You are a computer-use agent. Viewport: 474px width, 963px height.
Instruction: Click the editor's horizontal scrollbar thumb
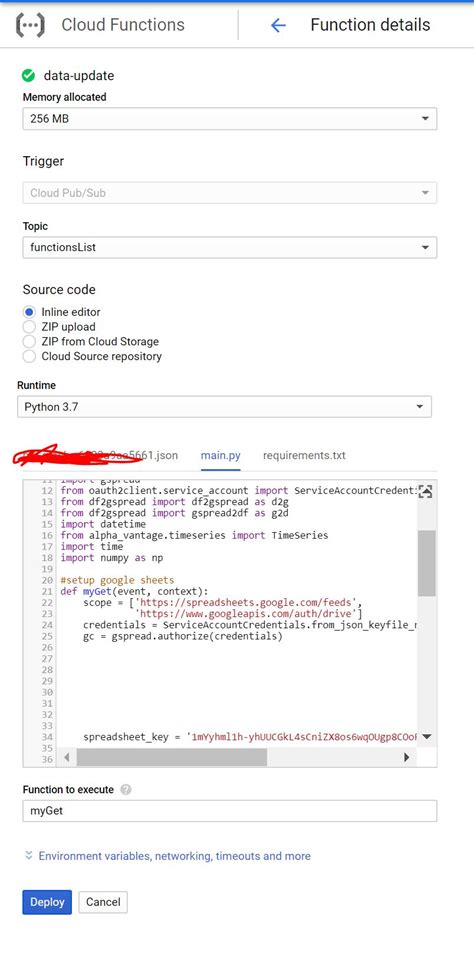(x=172, y=757)
